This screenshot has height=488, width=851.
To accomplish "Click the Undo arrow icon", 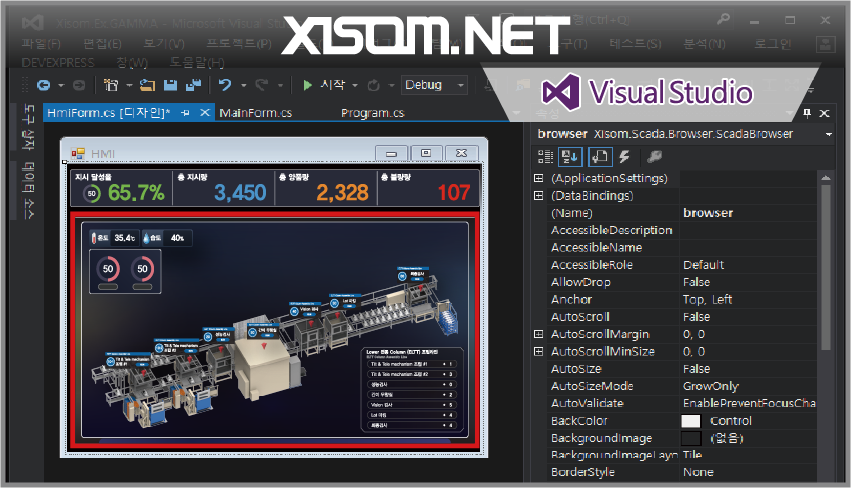I will coord(225,85).
